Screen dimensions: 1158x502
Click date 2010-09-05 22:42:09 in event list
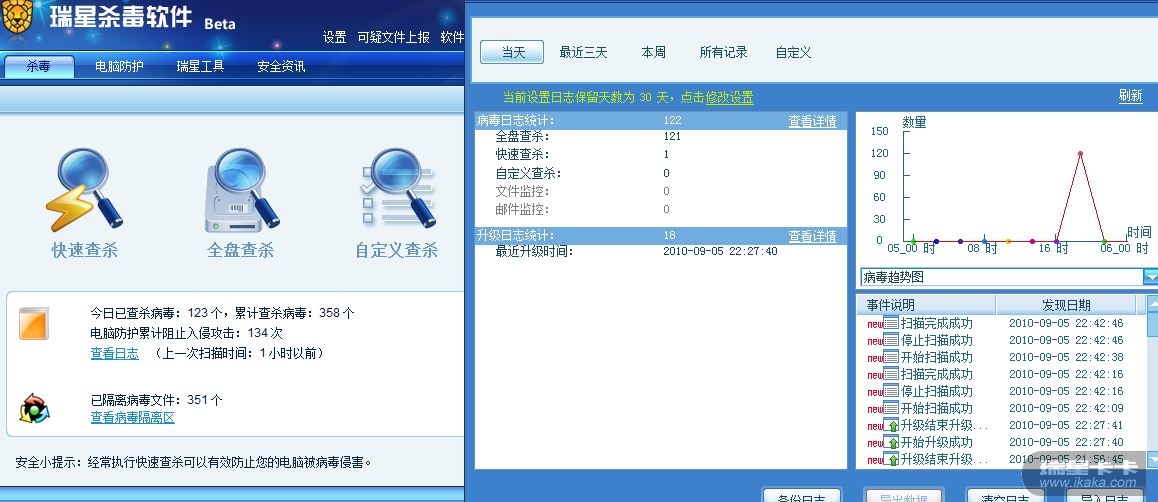point(1066,408)
